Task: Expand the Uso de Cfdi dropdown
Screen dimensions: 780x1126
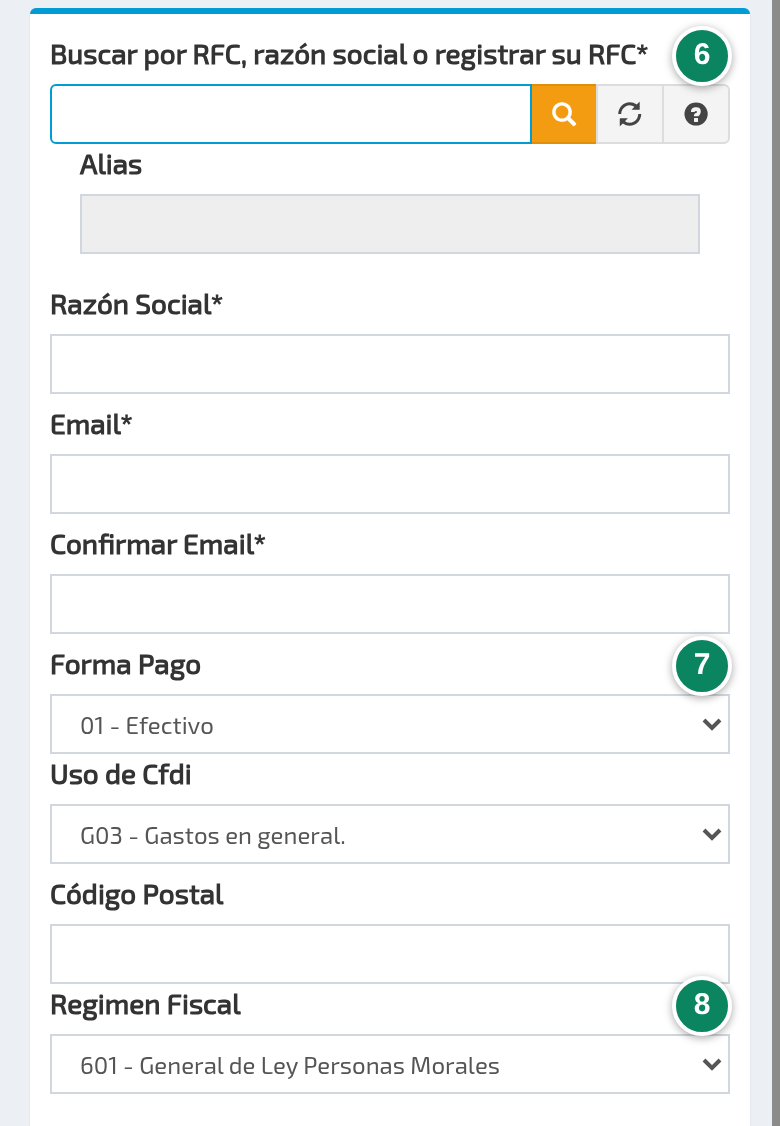Action: (x=390, y=834)
